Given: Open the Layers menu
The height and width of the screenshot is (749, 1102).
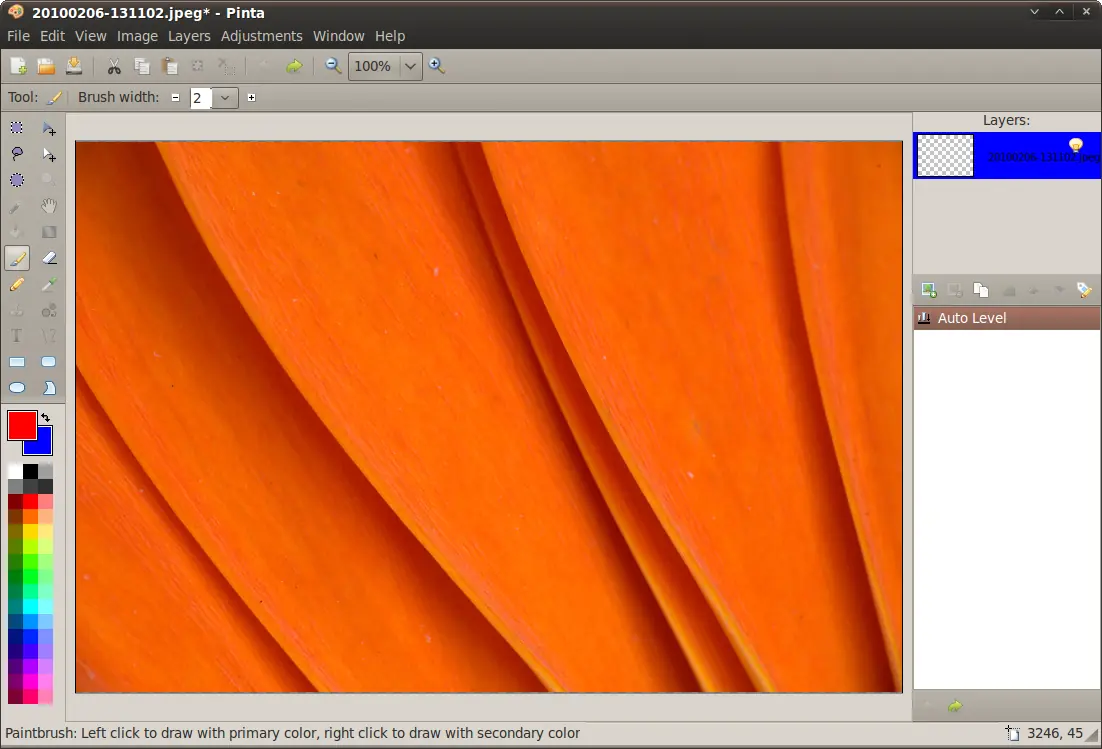Looking at the screenshot, I should [189, 36].
